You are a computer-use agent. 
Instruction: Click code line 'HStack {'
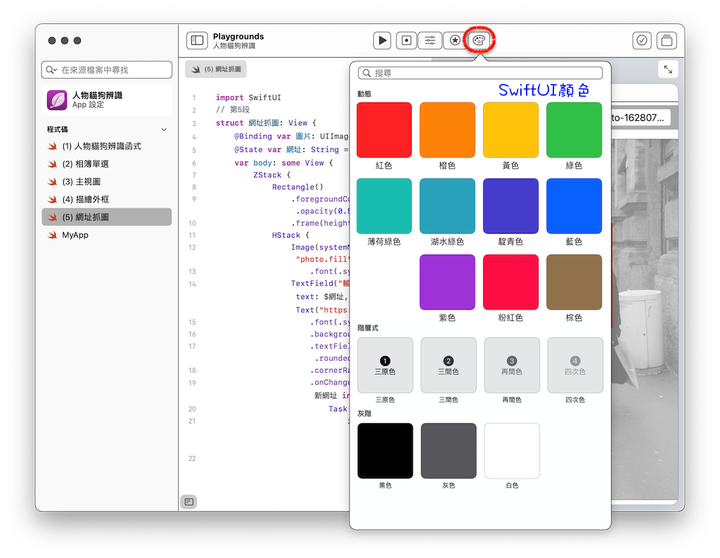[x=291, y=235]
